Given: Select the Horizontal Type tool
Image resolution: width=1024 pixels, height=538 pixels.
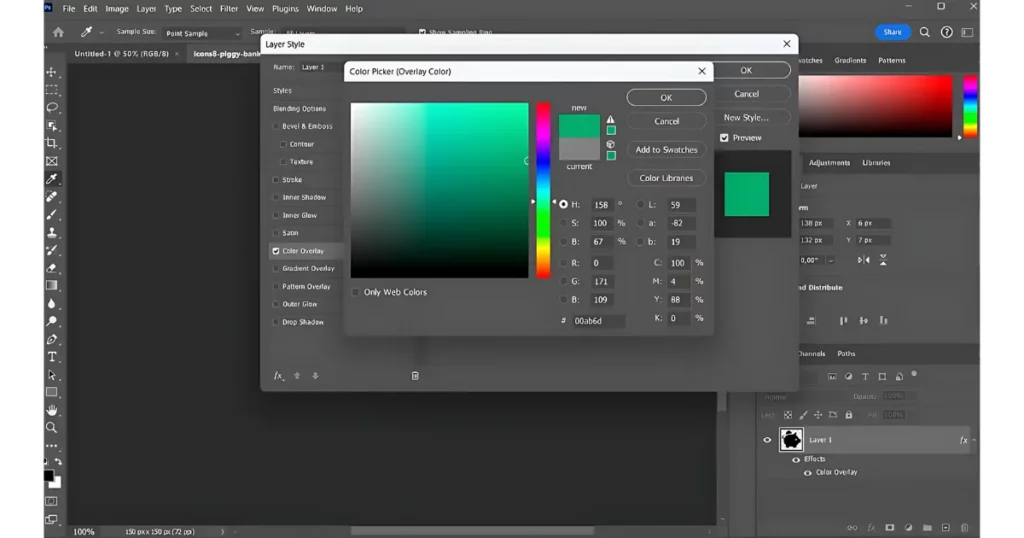Looking at the screenshot, I should click(x=52, y=357).
